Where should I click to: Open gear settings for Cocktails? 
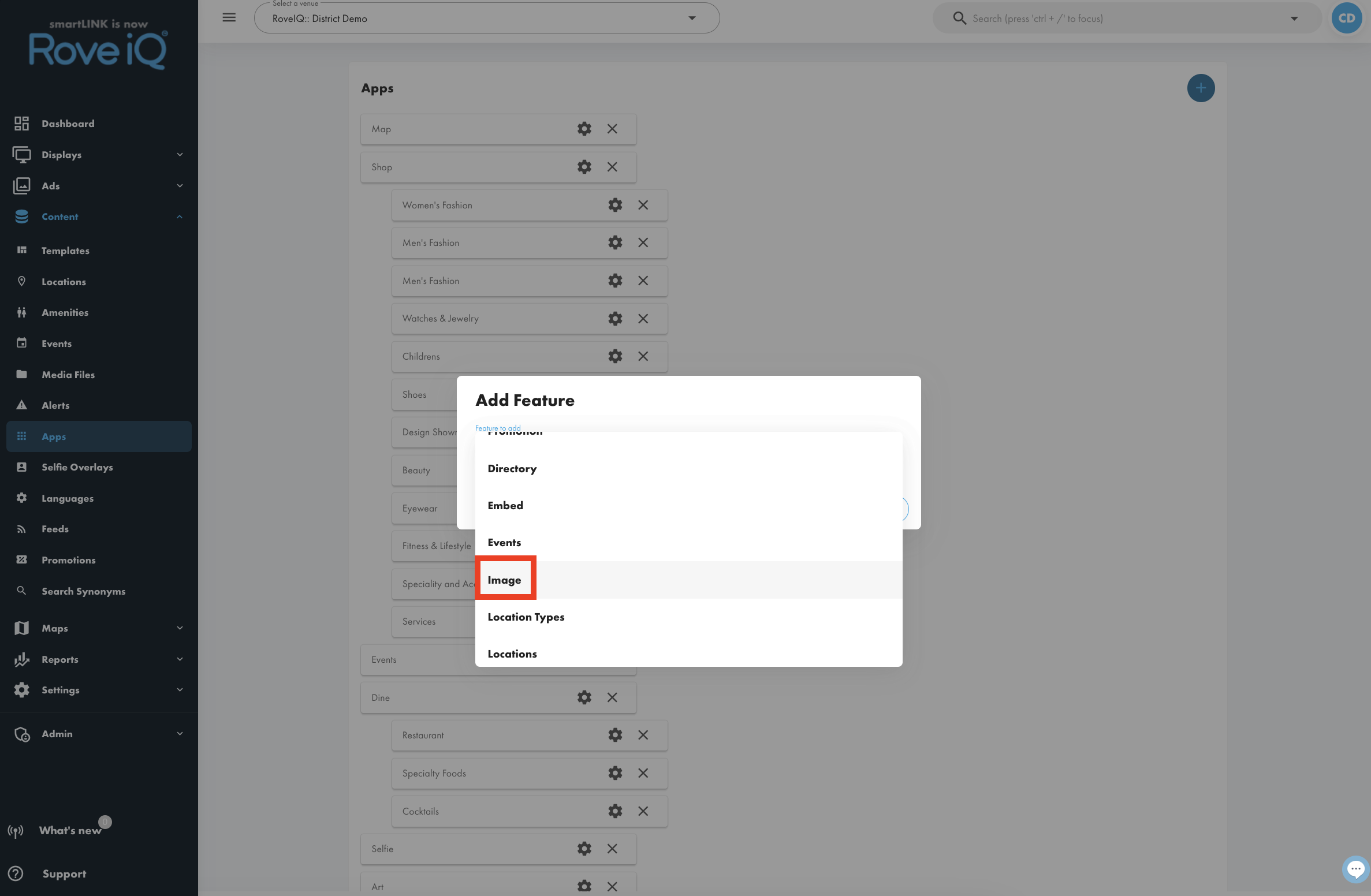(615, 811)
